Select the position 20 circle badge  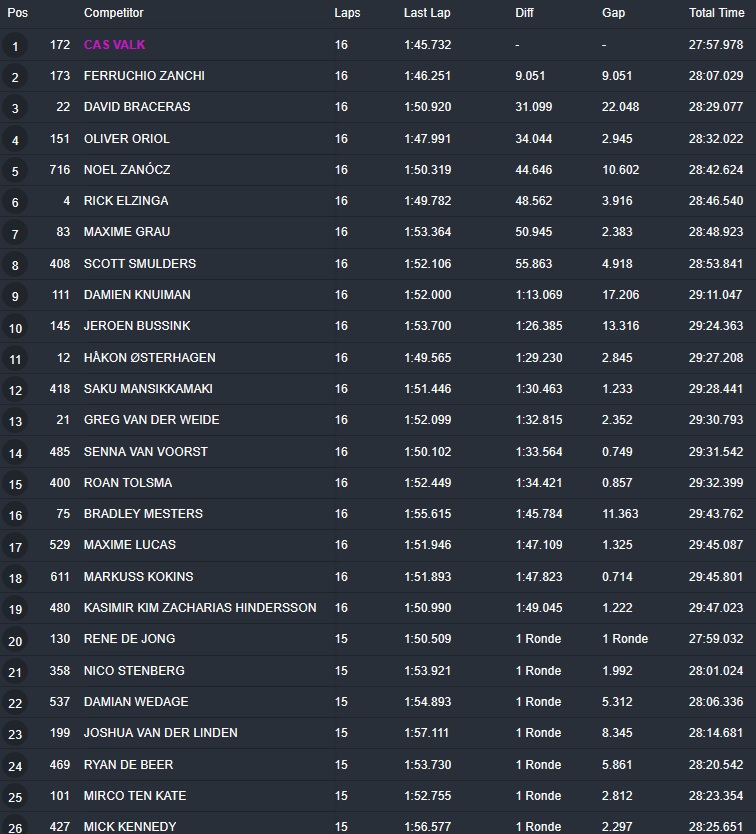[x=15, y=640]
